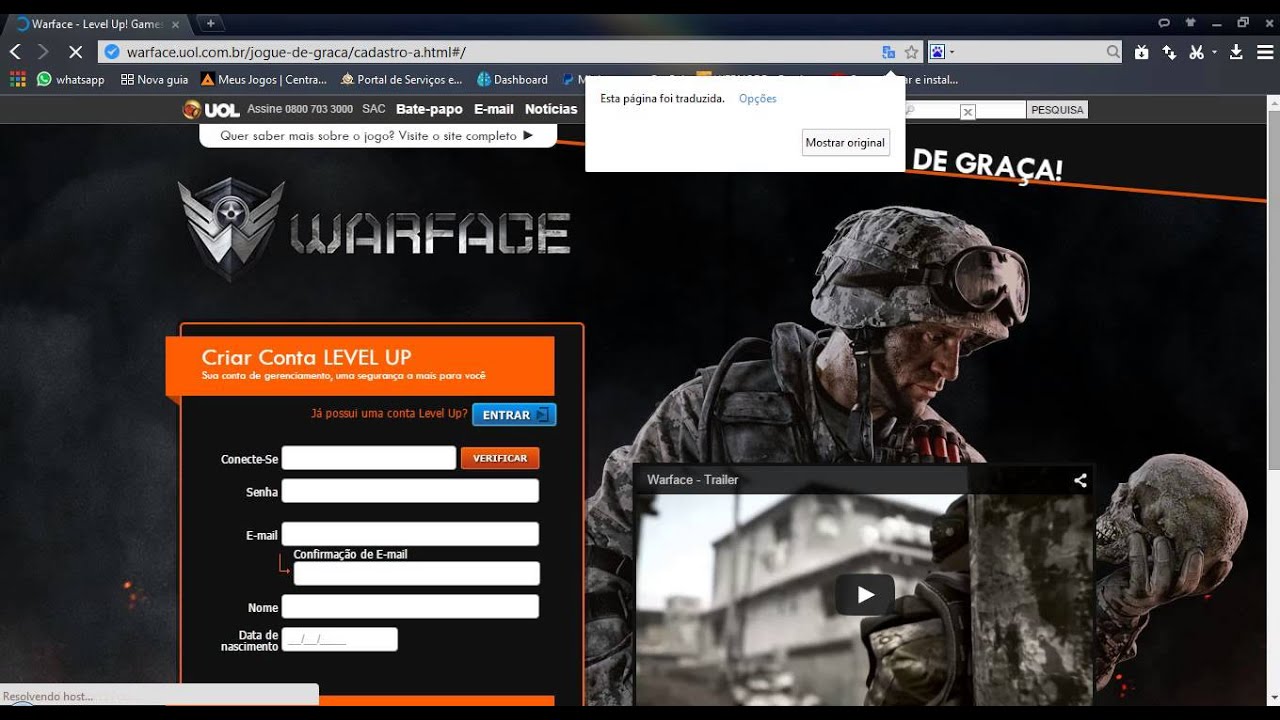Focus the Data de nascimento field
Screen dimensions: 1280x720
coord(340,639)
